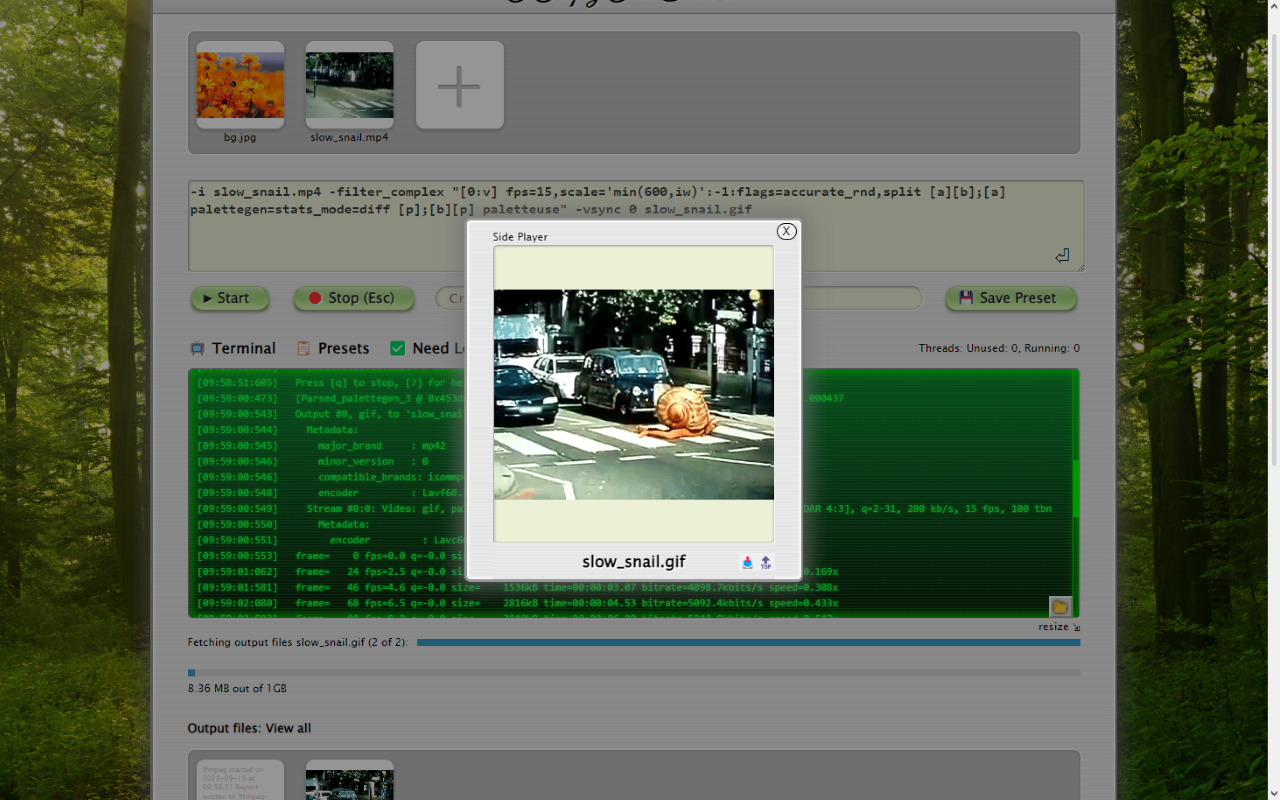1280x800 pixels.
Task: Select the Terminal icon
Action: pyautogui.click(x=197, y=348)
